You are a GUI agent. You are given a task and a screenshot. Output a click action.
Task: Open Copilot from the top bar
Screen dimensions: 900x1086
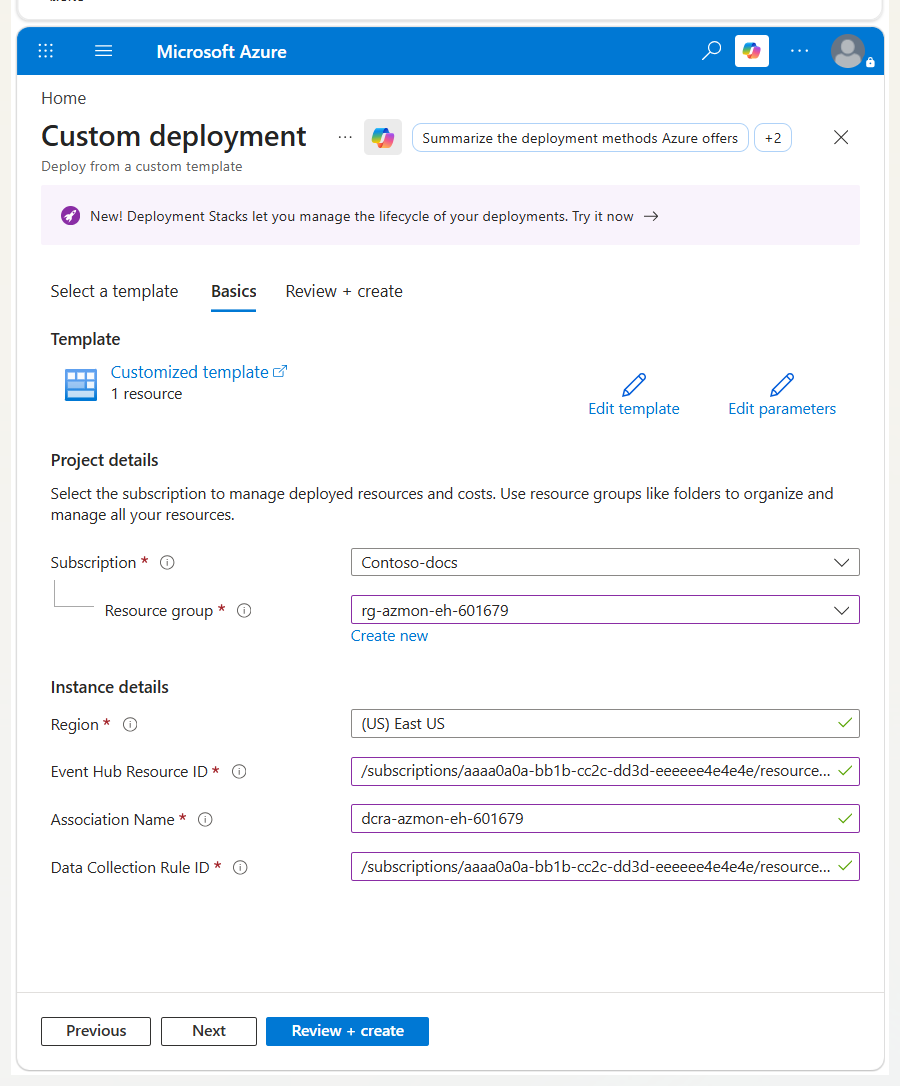(752, 51)
